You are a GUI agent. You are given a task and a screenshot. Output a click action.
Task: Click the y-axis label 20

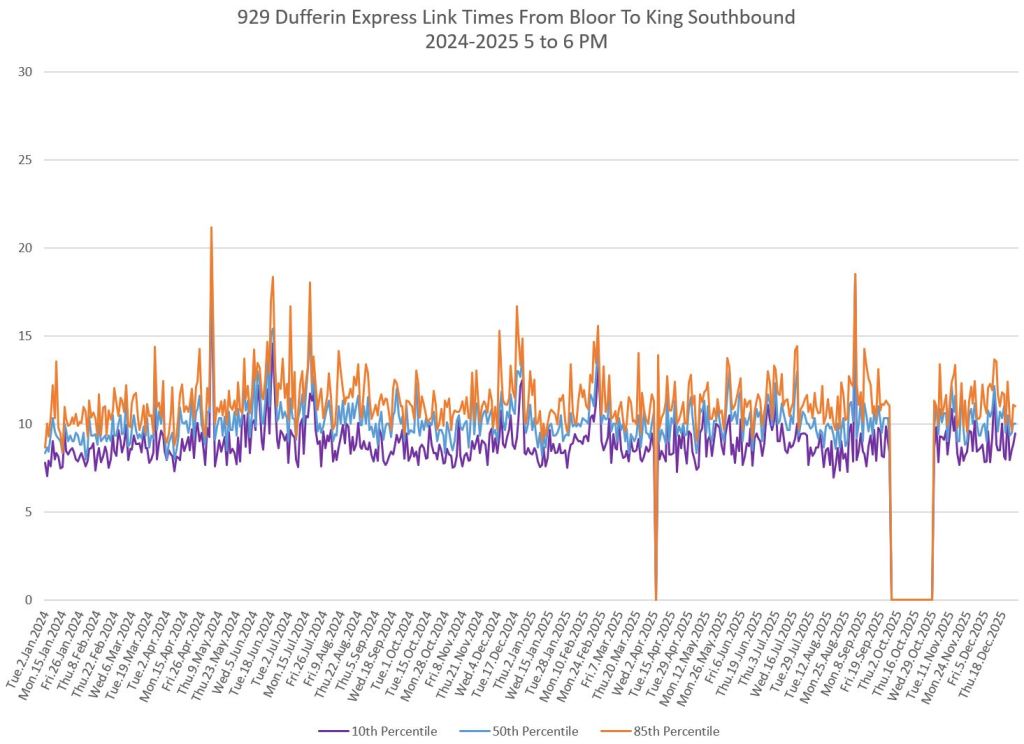(26, 248)
